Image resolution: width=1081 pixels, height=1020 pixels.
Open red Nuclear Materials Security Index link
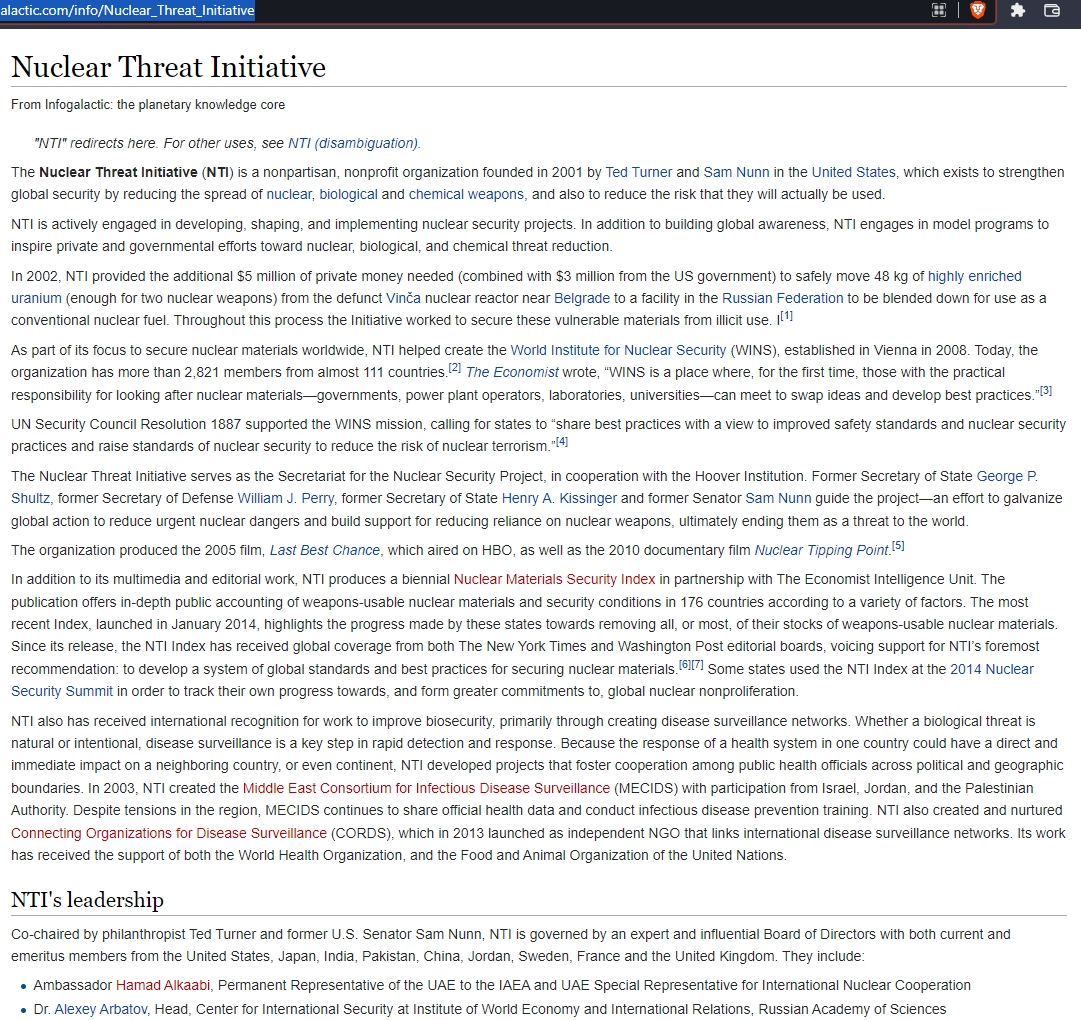(554, 580)
